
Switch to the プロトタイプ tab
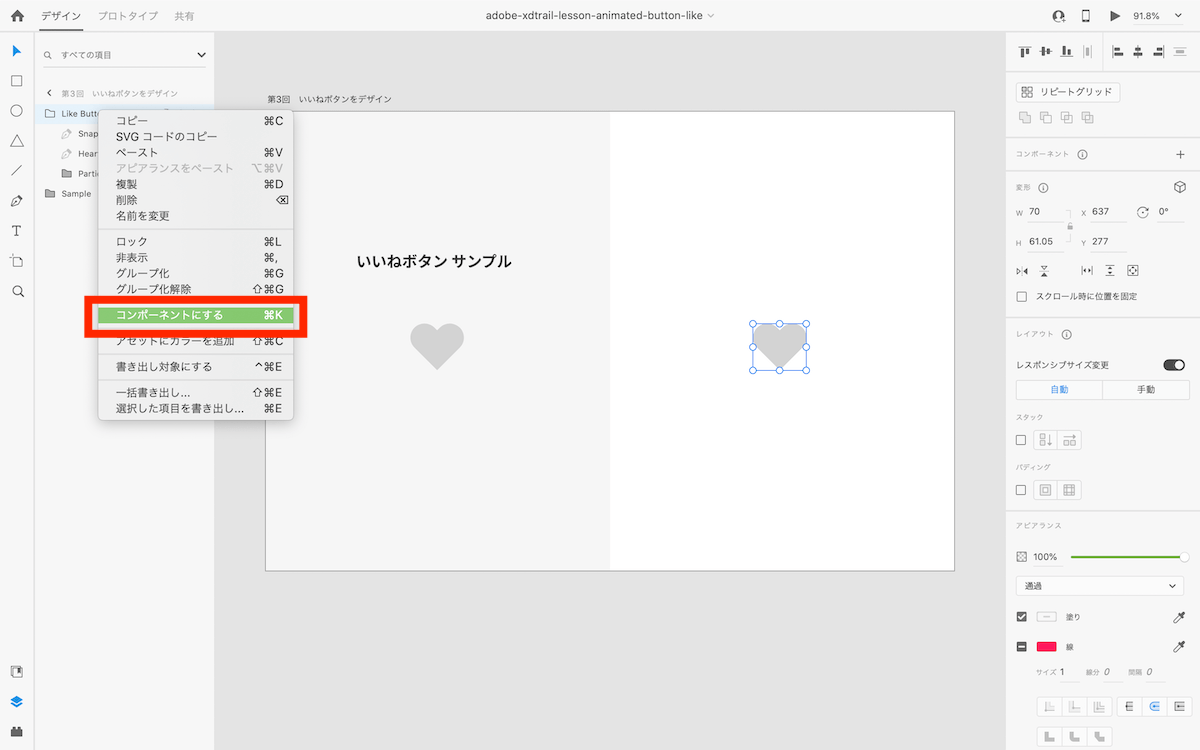[127, 16]
